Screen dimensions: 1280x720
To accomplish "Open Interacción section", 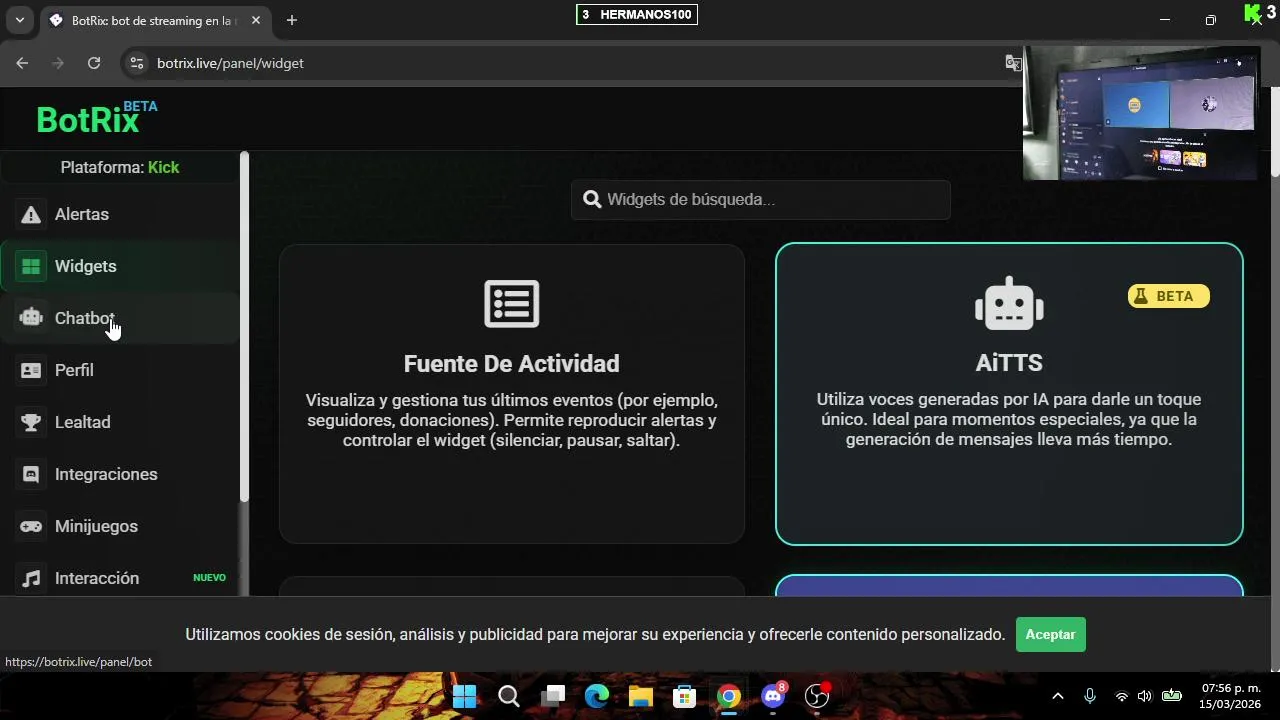I will [x=120, y=578].
